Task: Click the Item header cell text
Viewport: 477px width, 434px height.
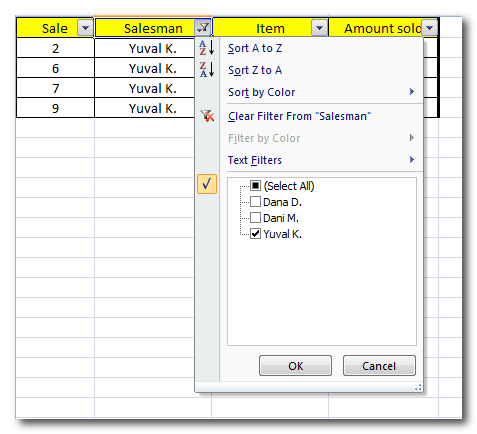Action: point(270,28)
